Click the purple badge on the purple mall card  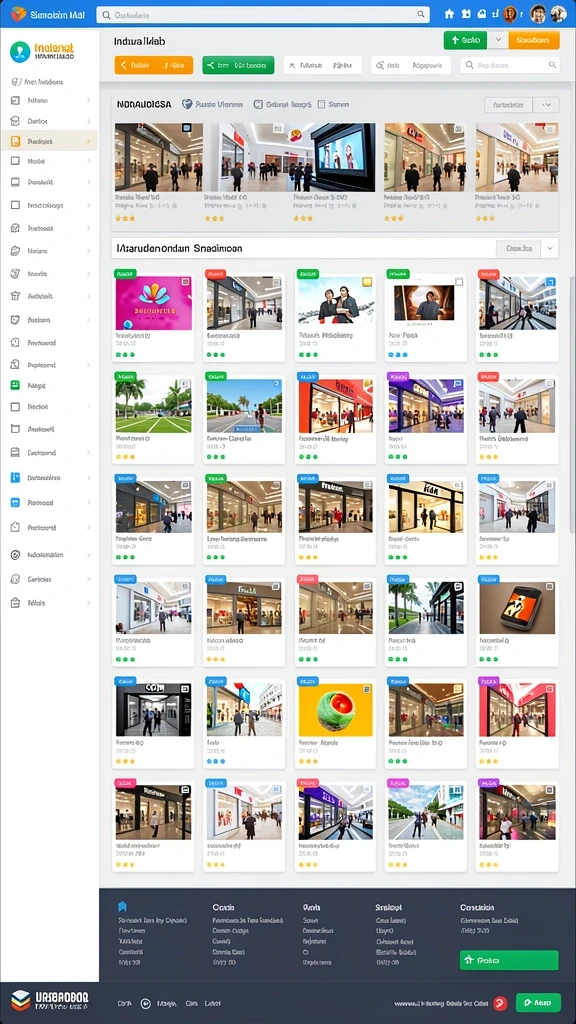point(398,377)
